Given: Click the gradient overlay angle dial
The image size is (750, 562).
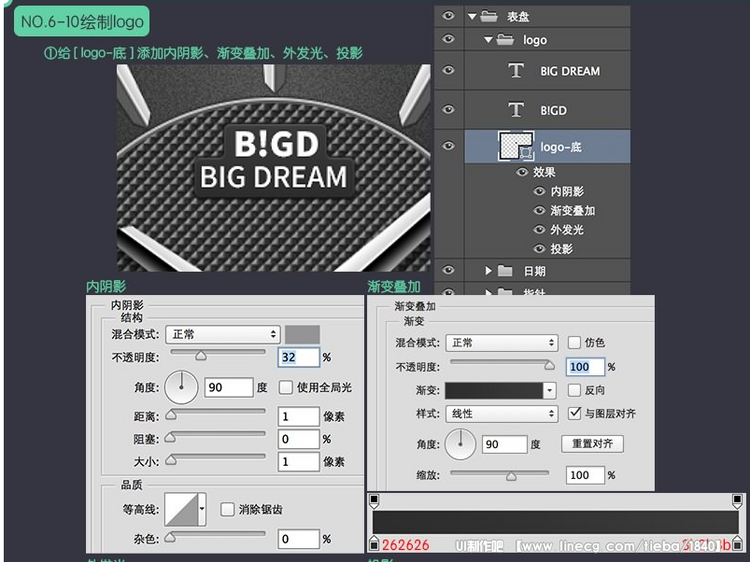Looking at the screenshot, I should (x=460, y=444).
